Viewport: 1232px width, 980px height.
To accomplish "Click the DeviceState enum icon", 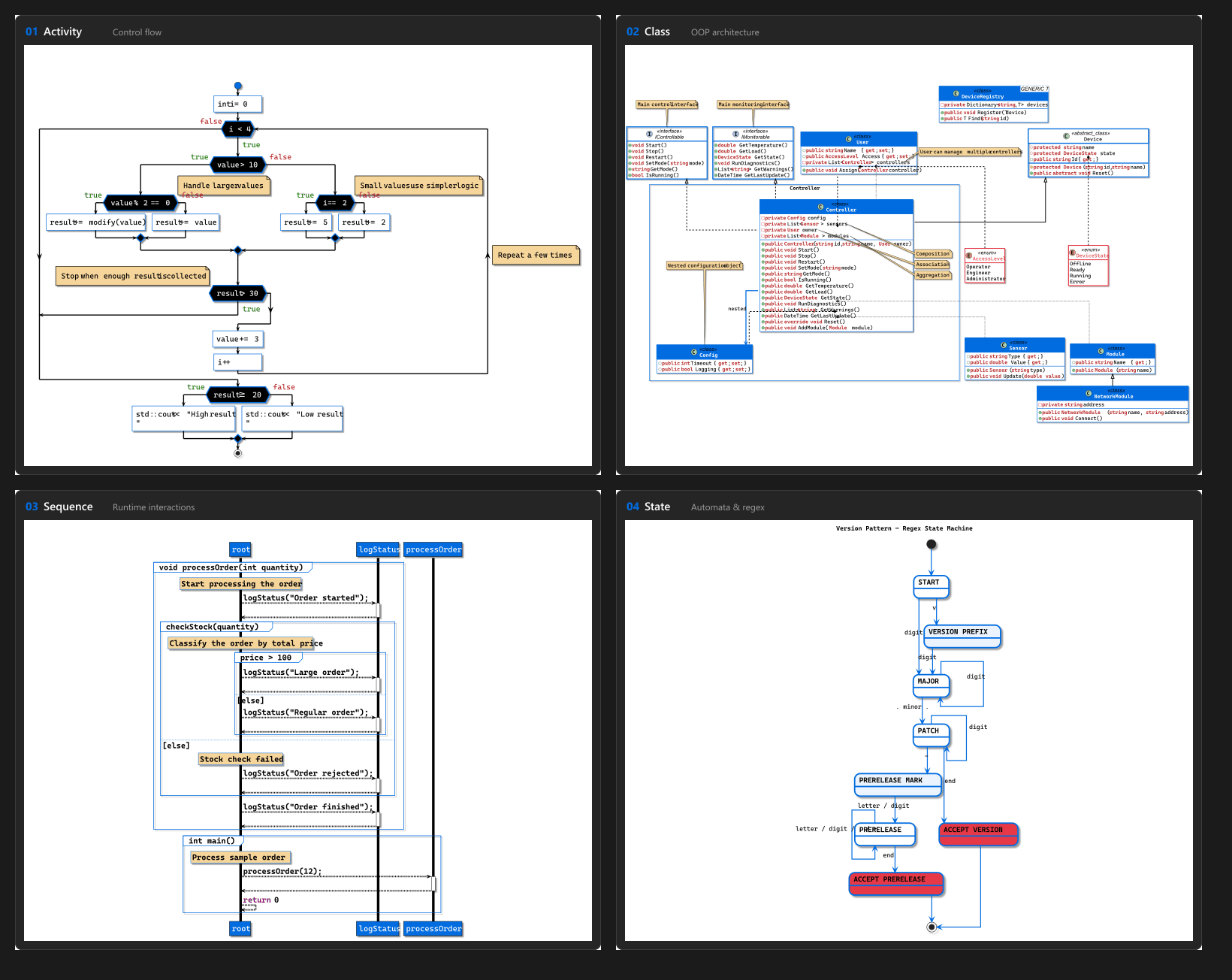I will click(1072, 253).
